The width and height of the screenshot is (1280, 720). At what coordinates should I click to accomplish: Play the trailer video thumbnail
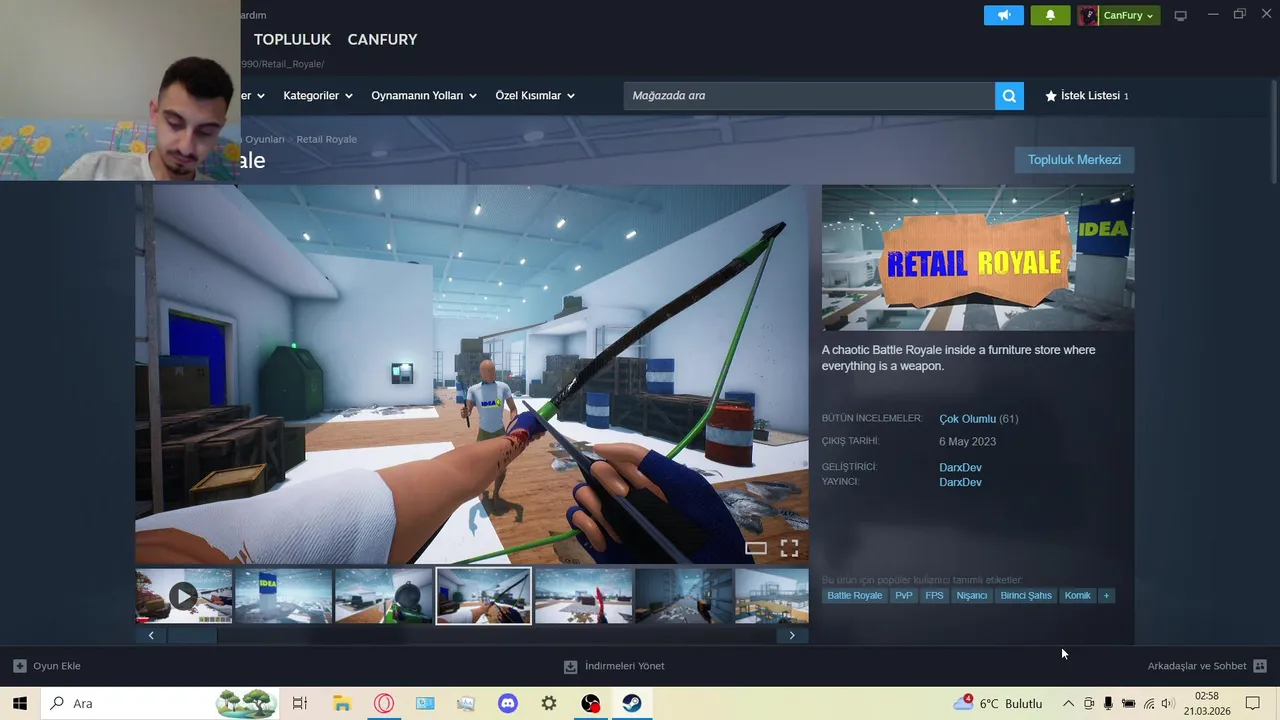tap(184, 596)
